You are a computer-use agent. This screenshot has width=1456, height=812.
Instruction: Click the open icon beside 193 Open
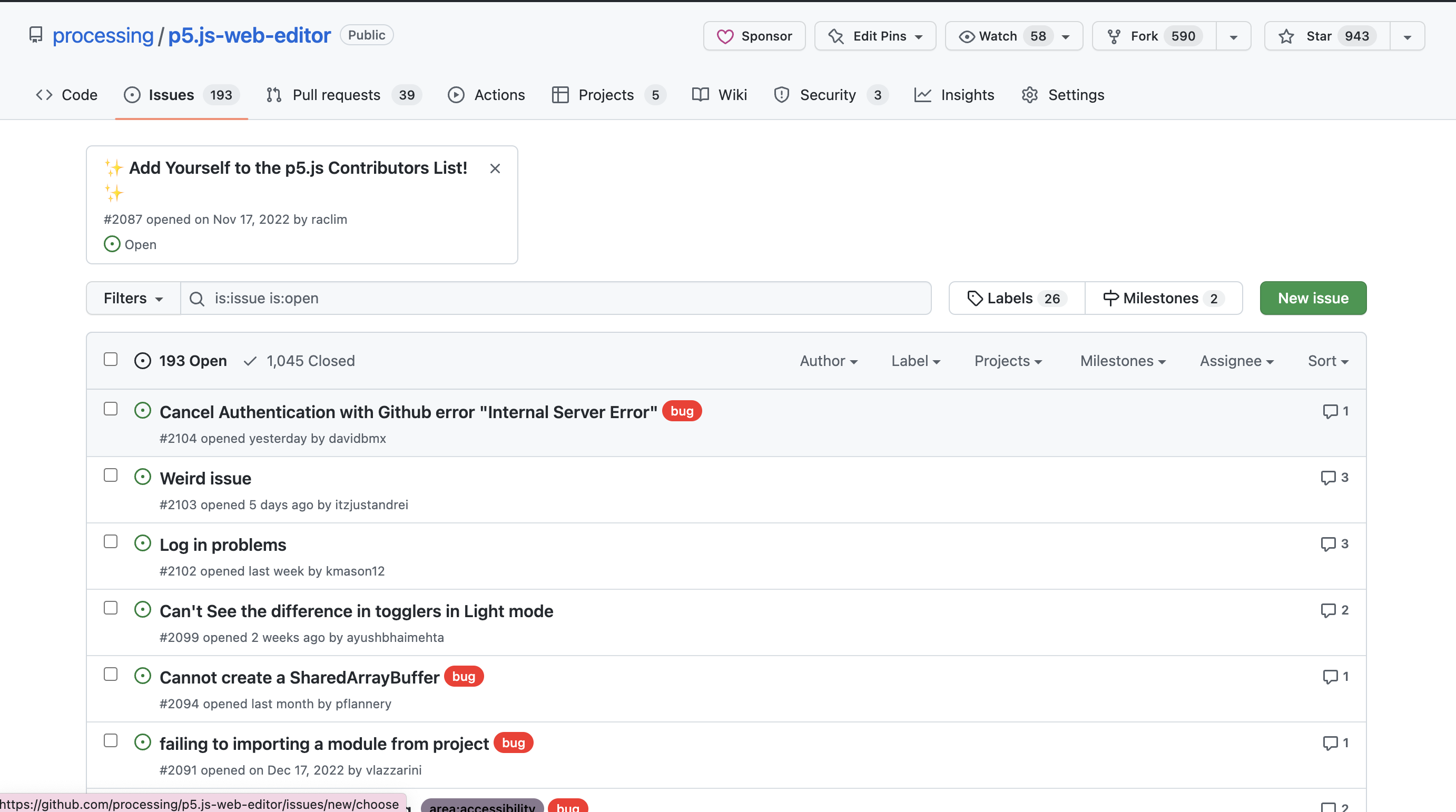click(142, 361)
